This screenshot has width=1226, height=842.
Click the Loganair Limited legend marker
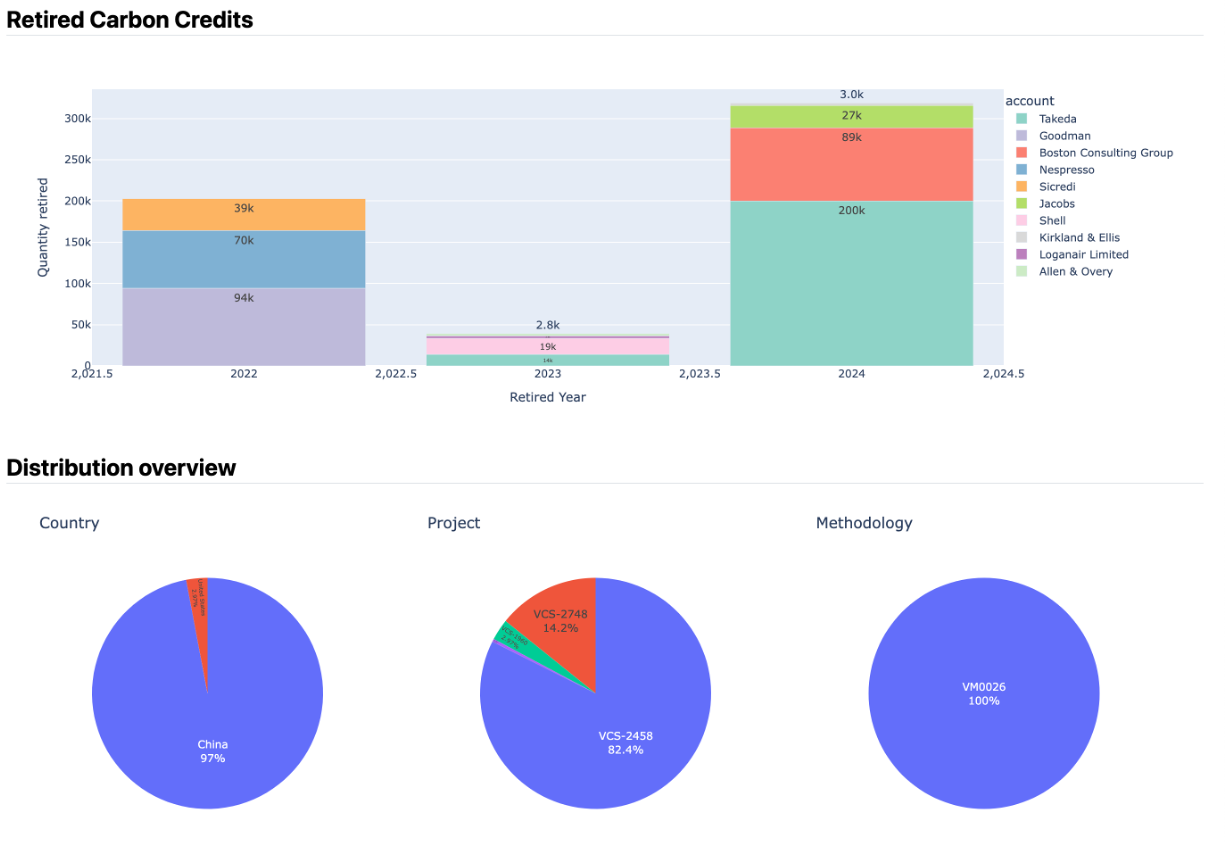(x=1021, y=255)
